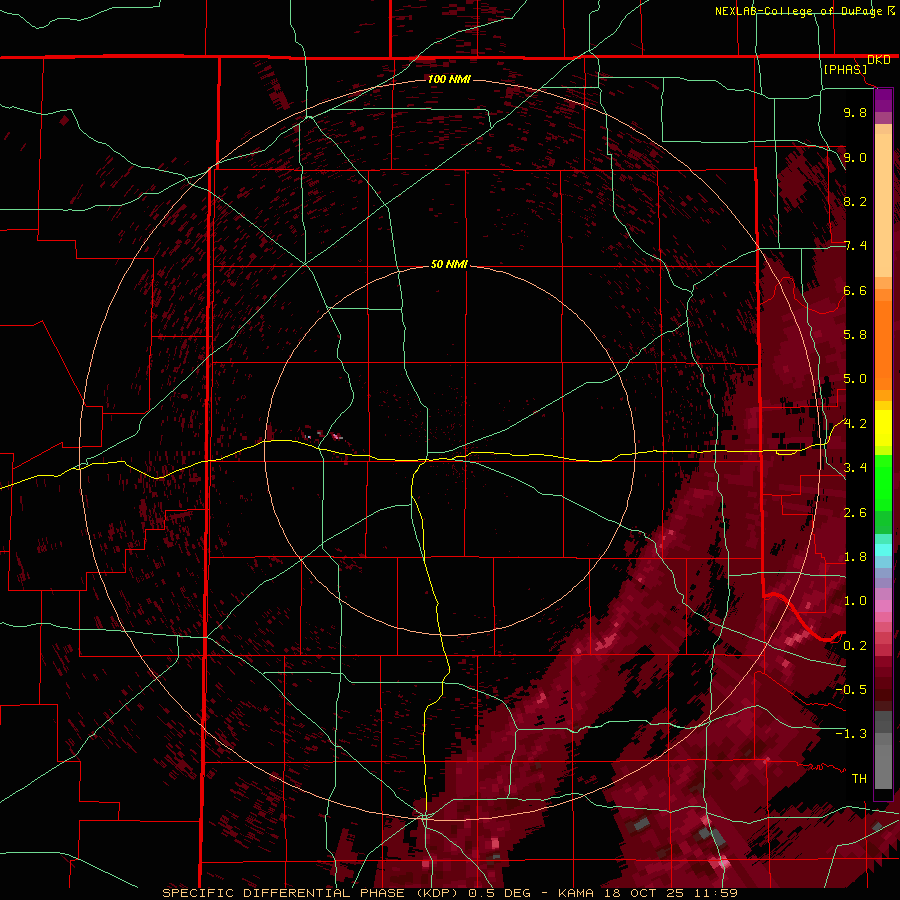Click the 3.4 scale value
900x900 pixels.
[x=855, y=468]
